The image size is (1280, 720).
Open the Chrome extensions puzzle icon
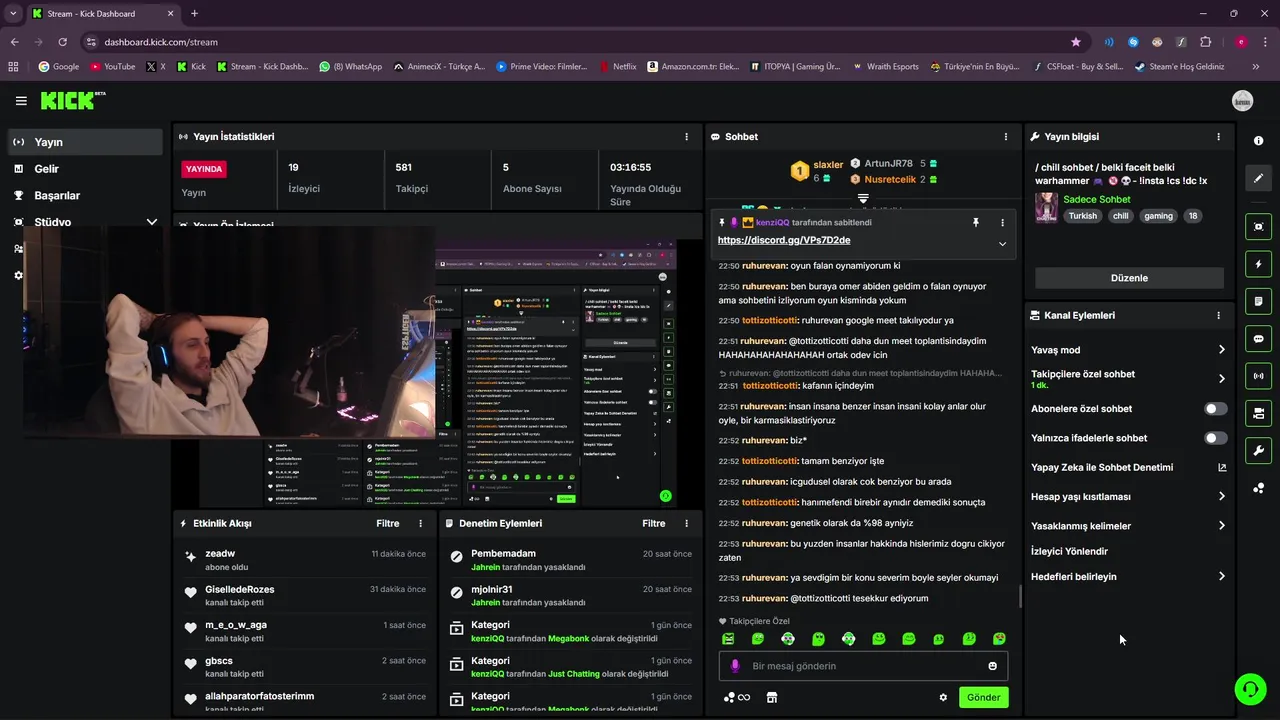pos(1205,42)
